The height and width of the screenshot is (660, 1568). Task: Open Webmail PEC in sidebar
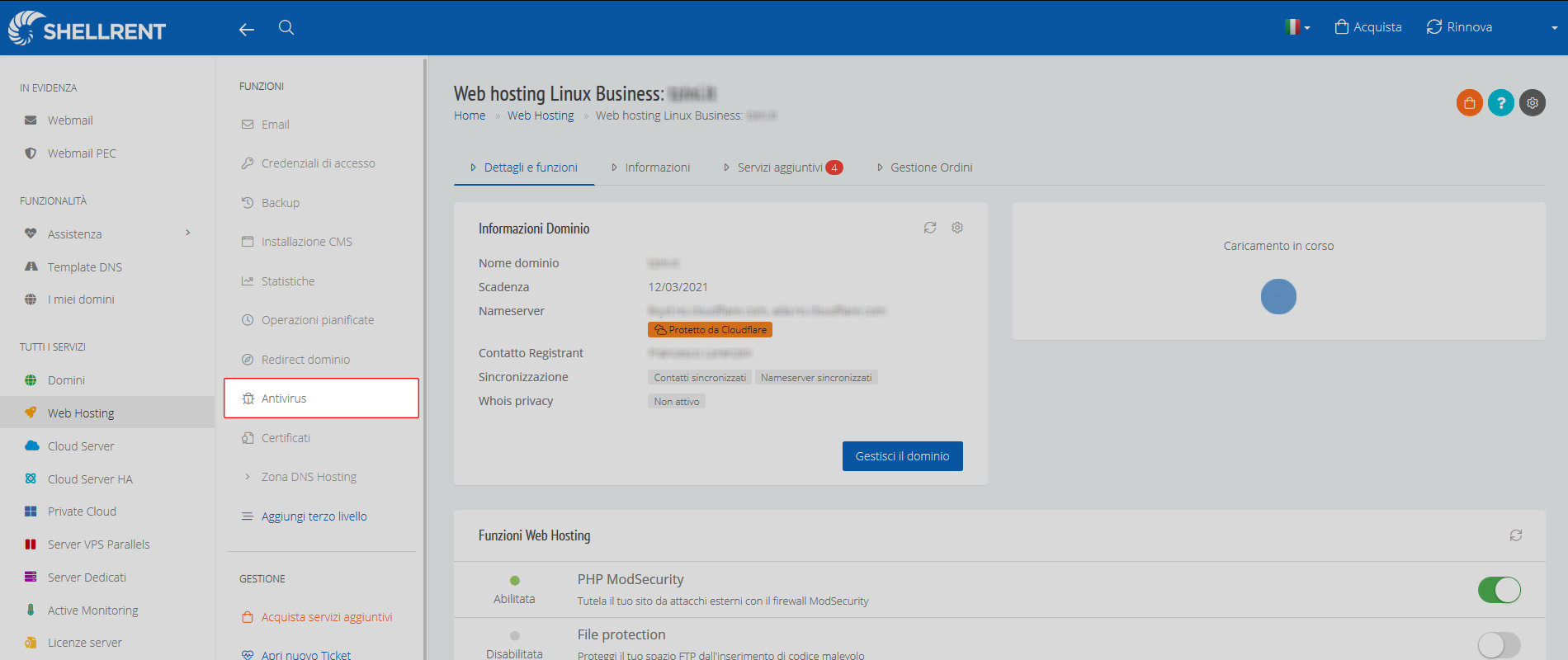tap(82, 153)
